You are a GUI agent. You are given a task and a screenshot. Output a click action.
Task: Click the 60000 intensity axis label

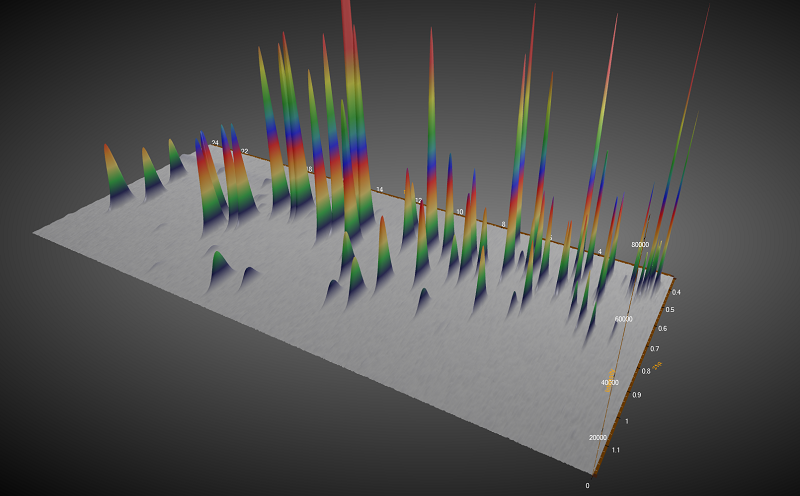tap(623, 318)
